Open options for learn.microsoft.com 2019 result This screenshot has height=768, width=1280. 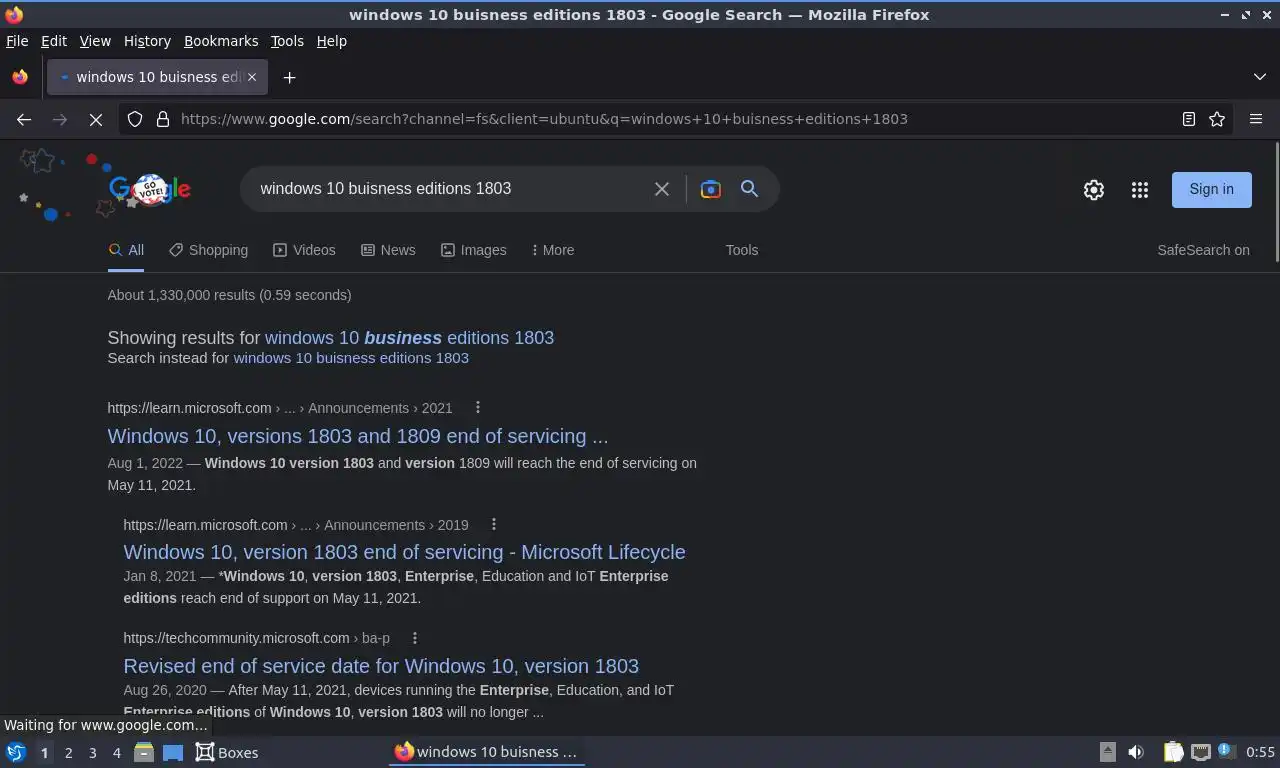coord(494,524)
